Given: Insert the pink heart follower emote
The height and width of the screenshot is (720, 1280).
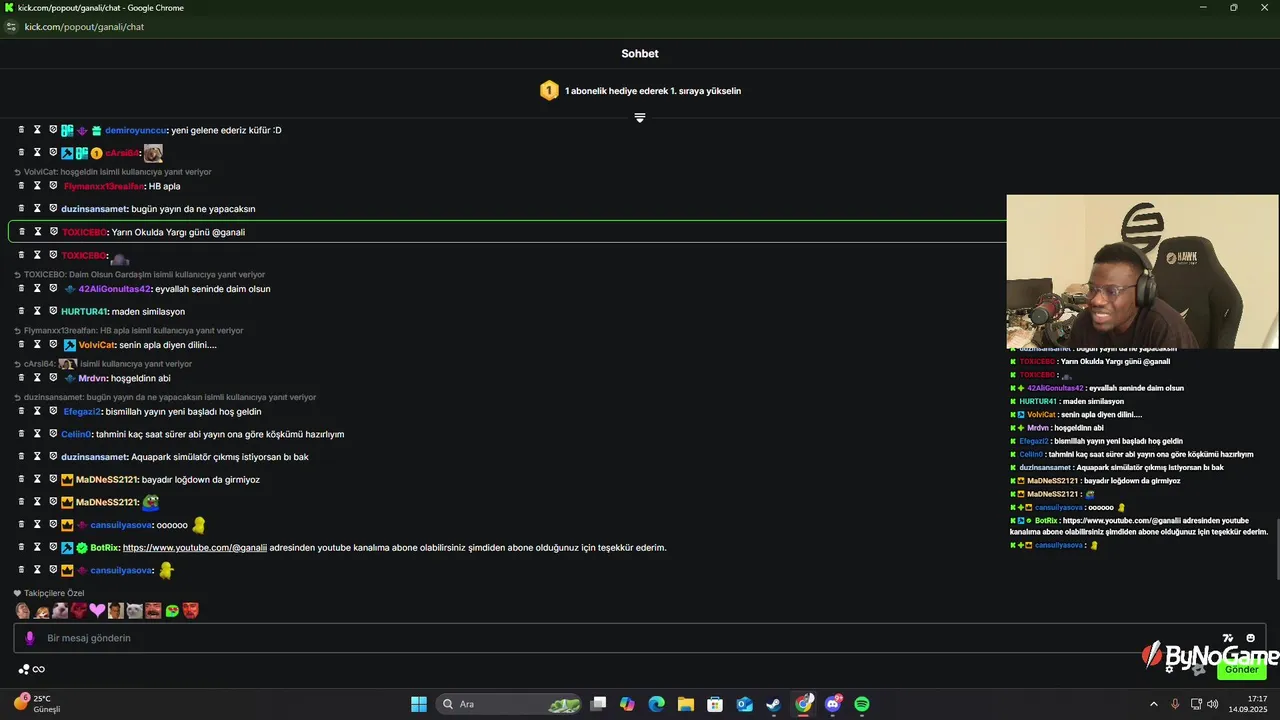Looking at the screenshot, I should [x=97, y=610].
